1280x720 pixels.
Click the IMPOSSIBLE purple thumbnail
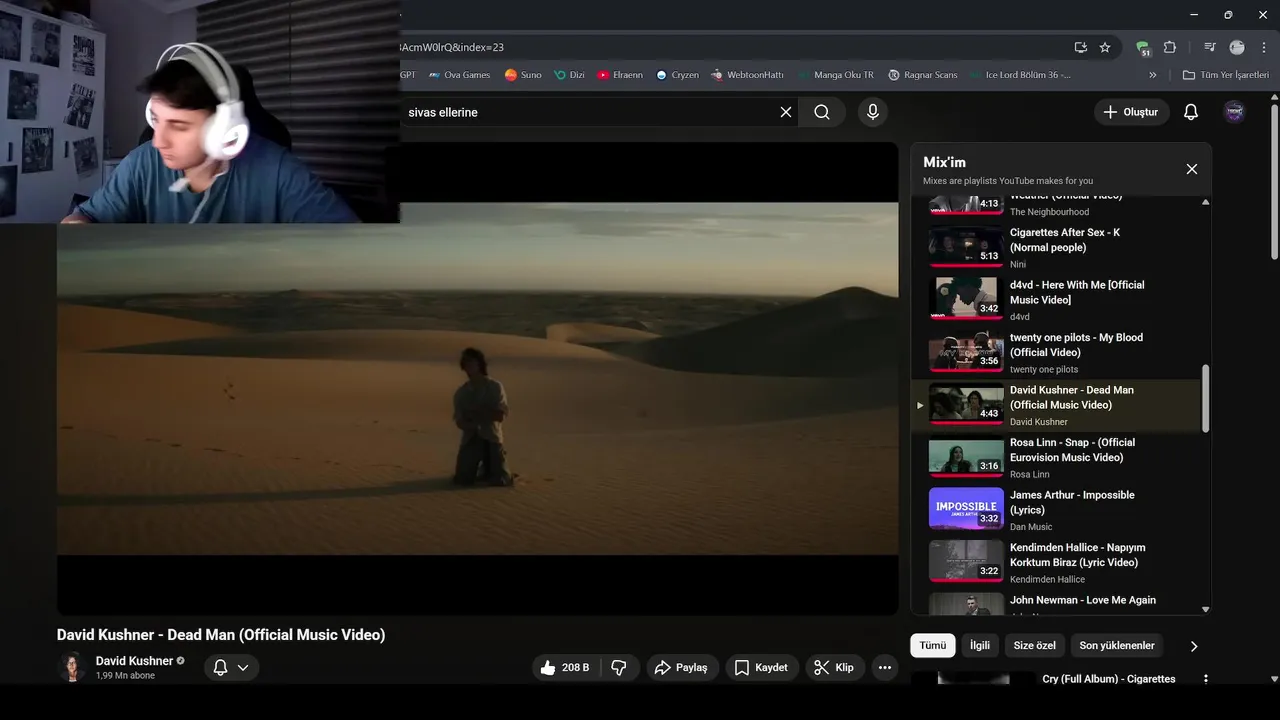[966, 508]
